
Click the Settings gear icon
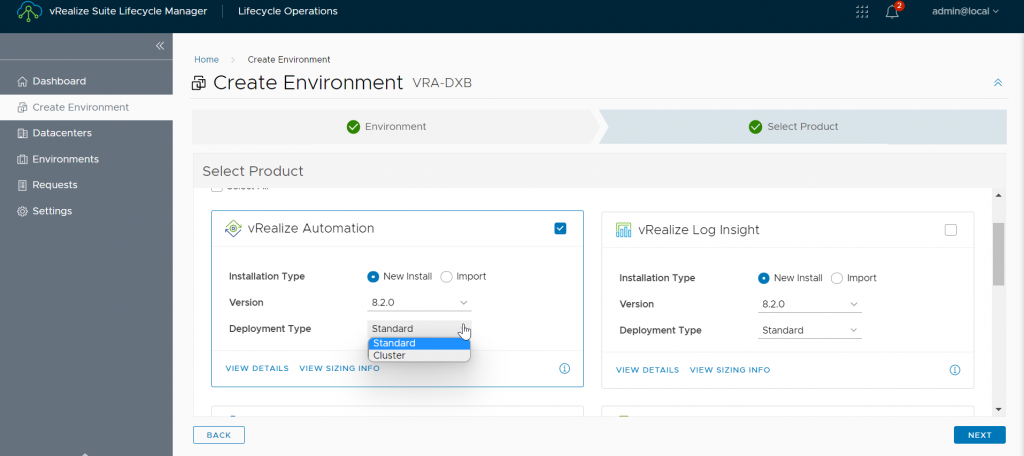click(22, 211)
